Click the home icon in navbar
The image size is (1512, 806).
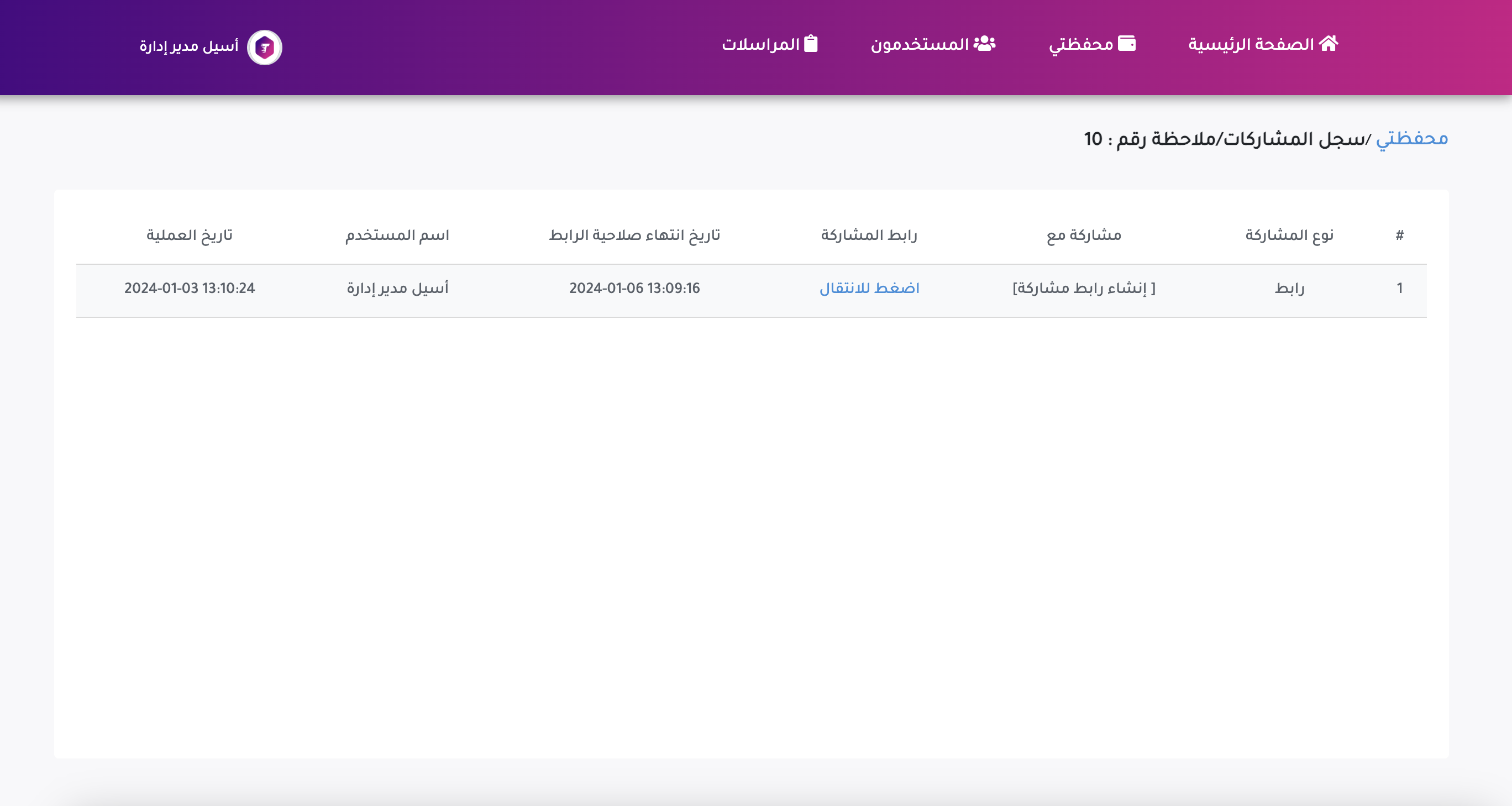coord(1329,44)
